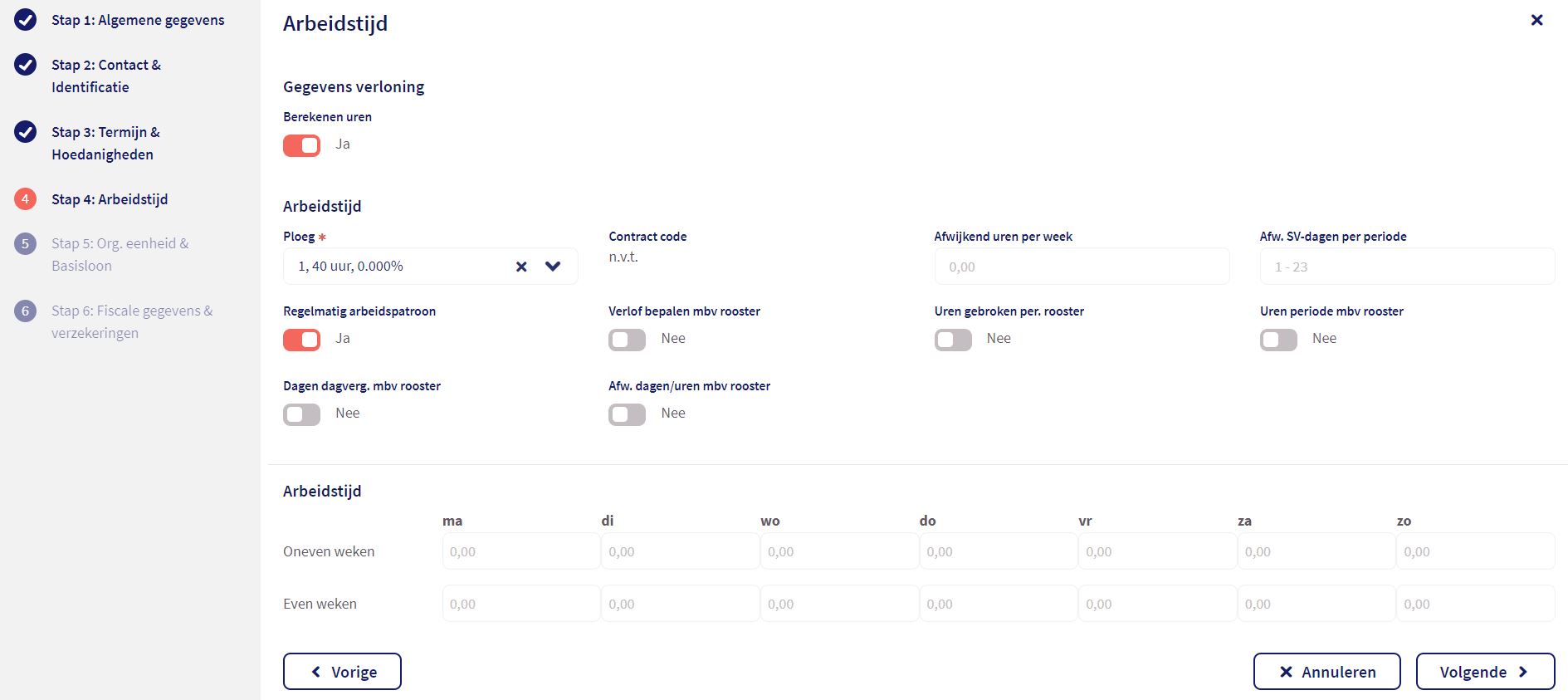1568x700 pixels.
Task: Go to Stap 1: Algemene gegevens
Action: (138, 20)
